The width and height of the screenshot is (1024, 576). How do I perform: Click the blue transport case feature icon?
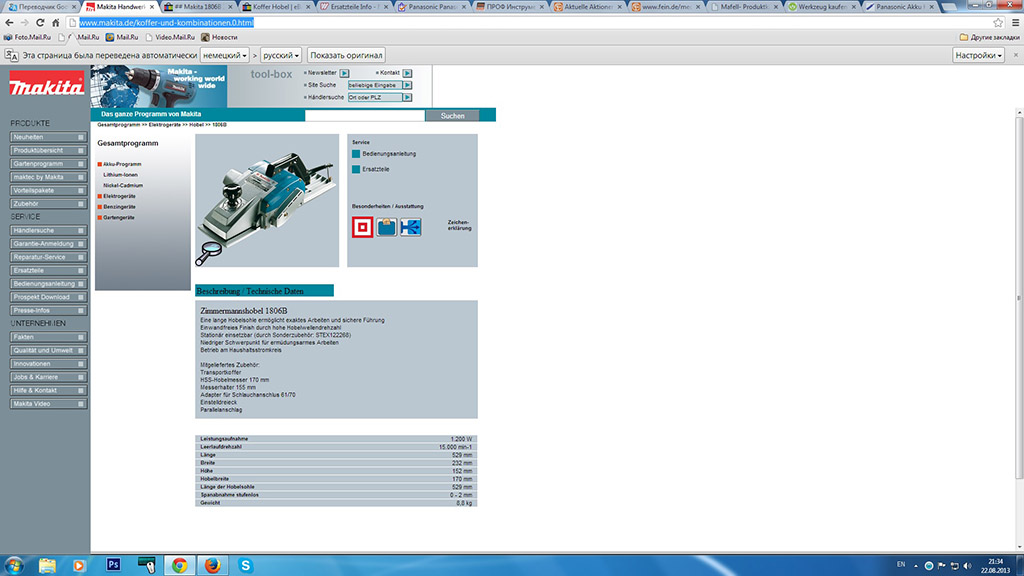pyautogui.click(x=387, y=227)
